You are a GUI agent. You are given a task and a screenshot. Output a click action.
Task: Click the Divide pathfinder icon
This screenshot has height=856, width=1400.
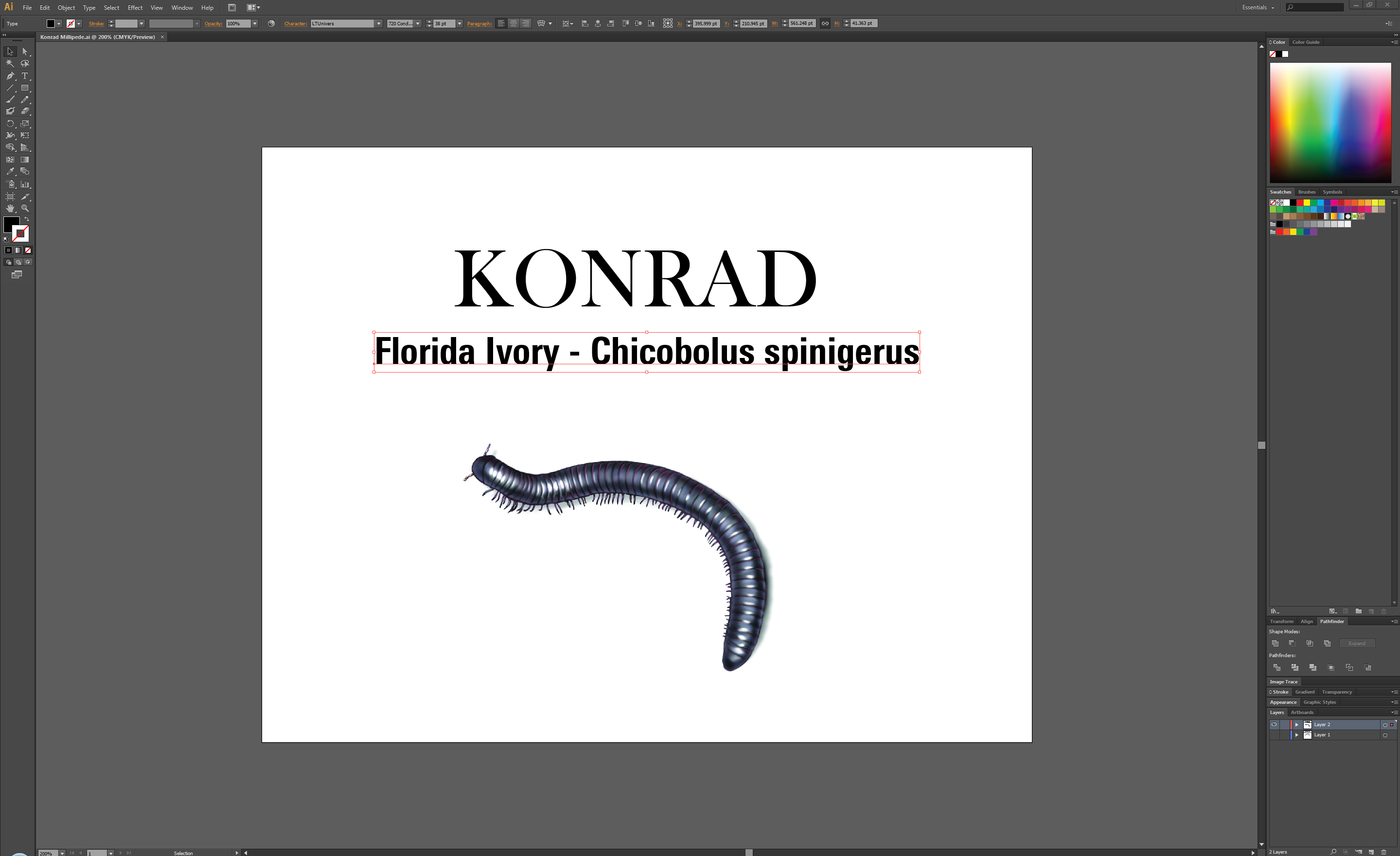pos(1276,667)
